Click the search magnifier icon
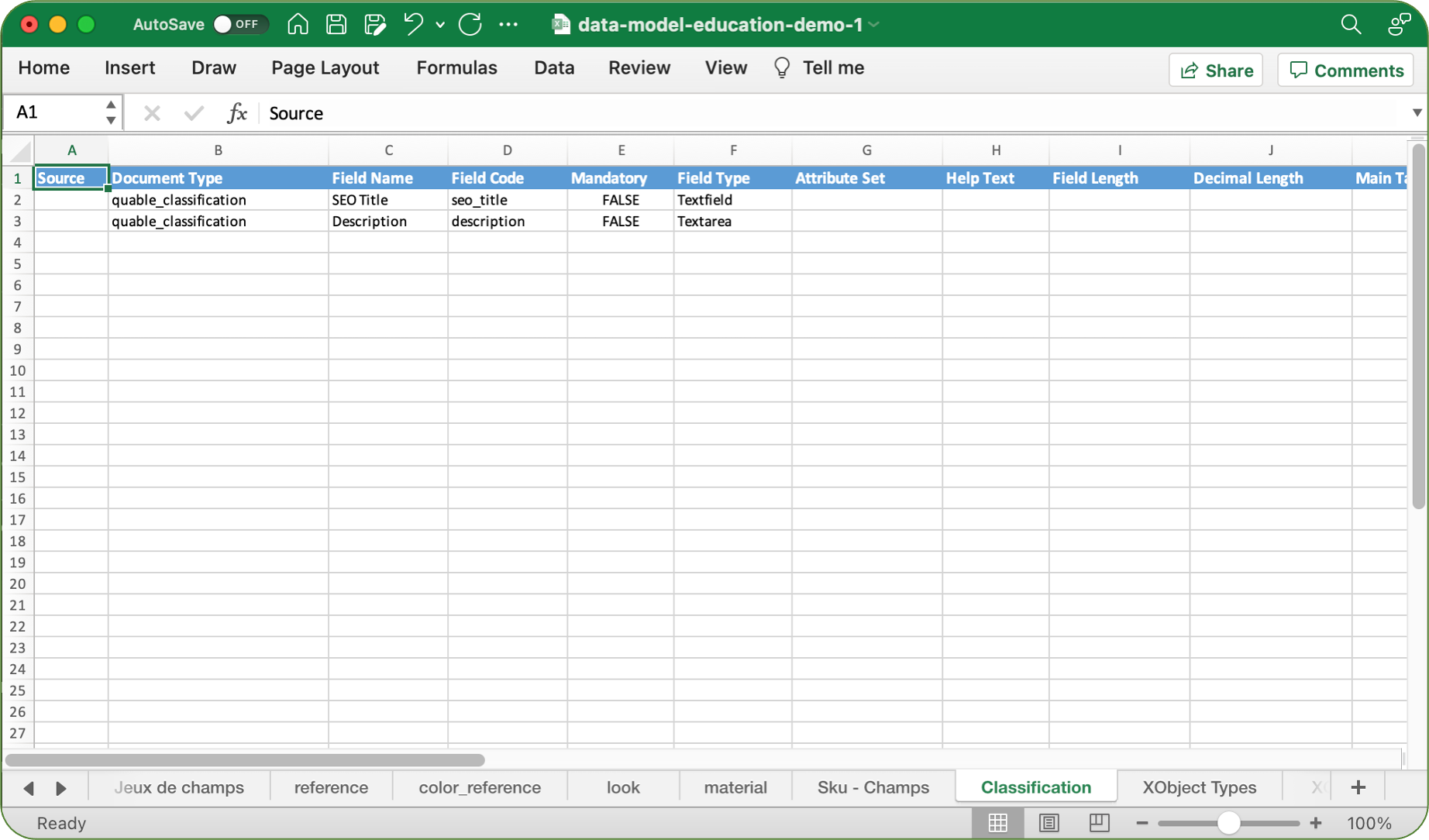The width and height of the screenshot is (1429, 840). pos(1351,25)
